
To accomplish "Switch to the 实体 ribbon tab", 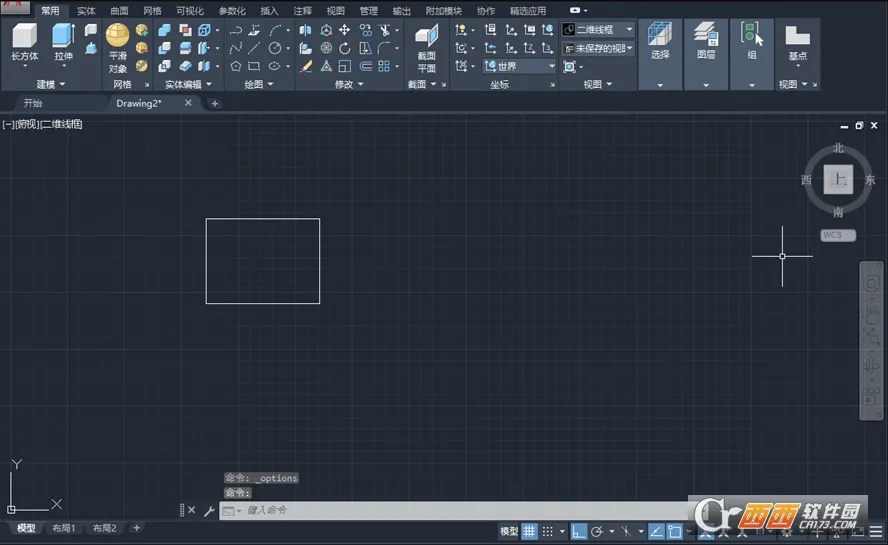I will tap(86, 11).
